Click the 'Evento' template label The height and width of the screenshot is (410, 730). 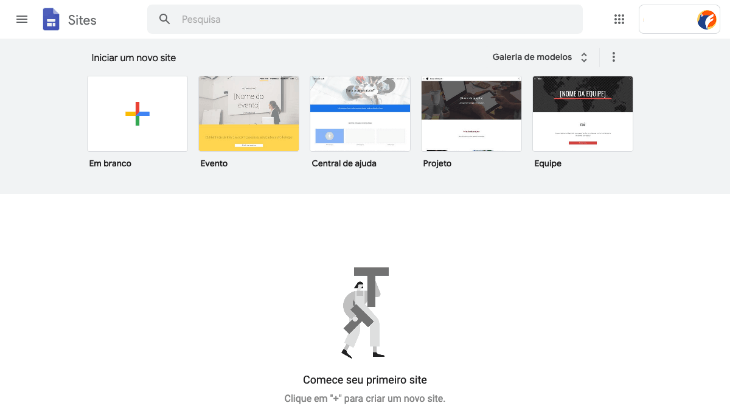pyautogui.click(x=214, y=163)
